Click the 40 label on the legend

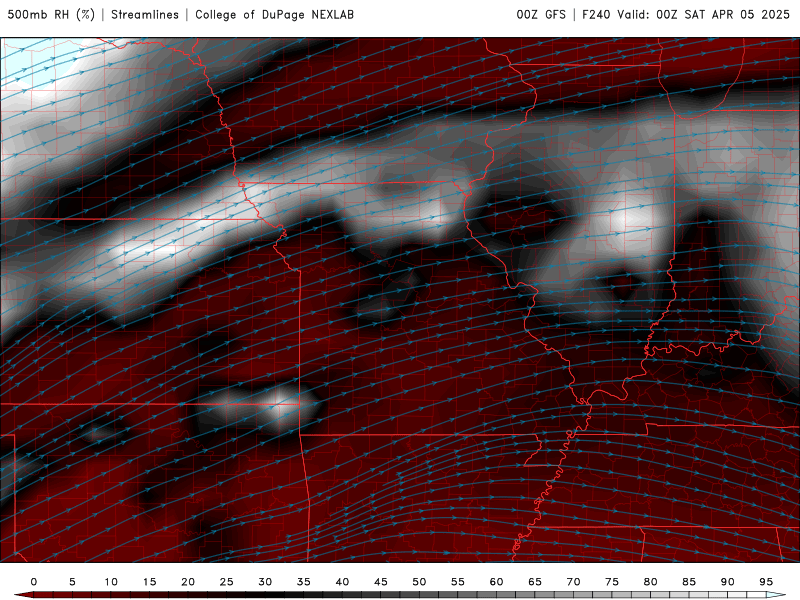click(342, 582)
